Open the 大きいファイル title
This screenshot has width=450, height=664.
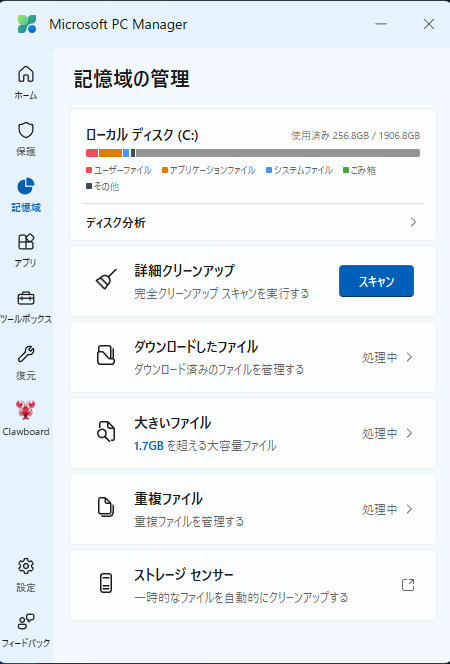point(173,423)
